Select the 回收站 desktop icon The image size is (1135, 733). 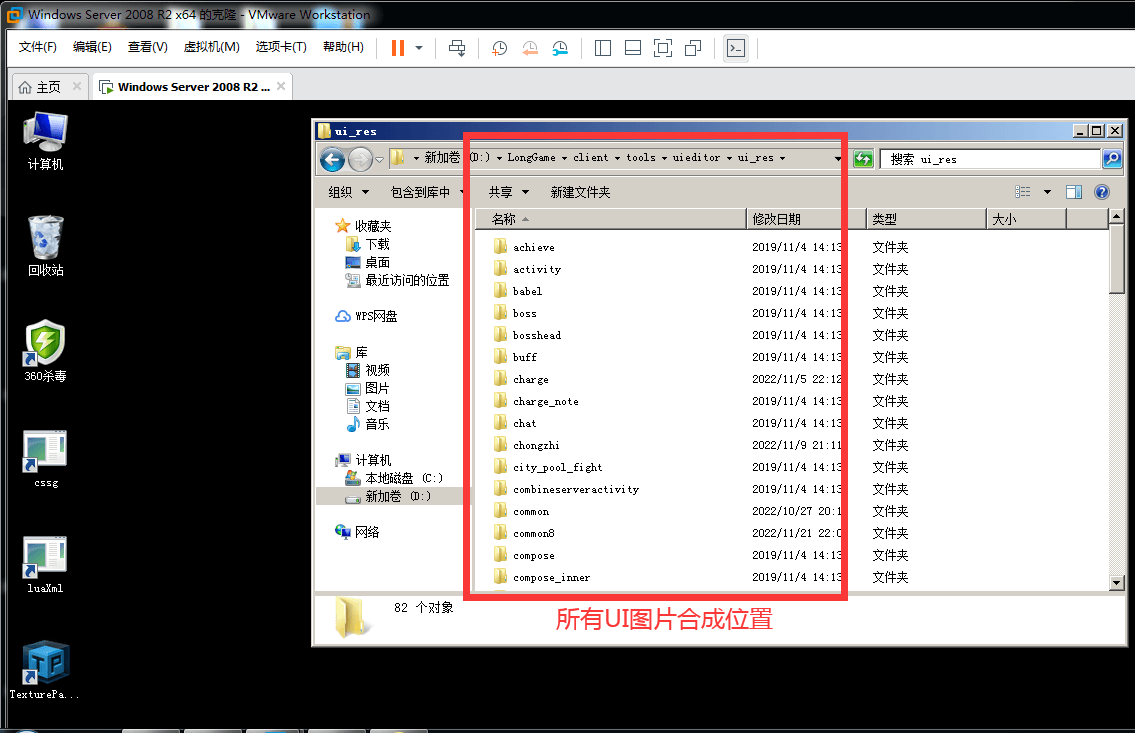(x=45, y=246)
